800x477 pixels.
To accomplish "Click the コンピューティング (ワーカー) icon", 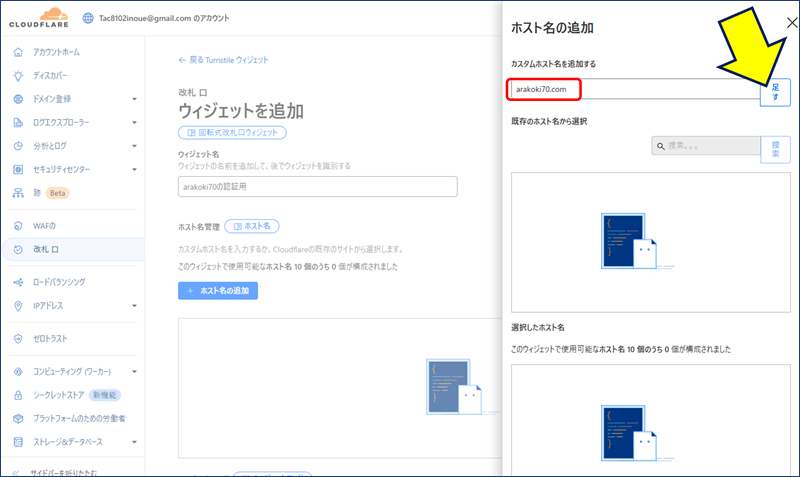I will coord(18,371).
